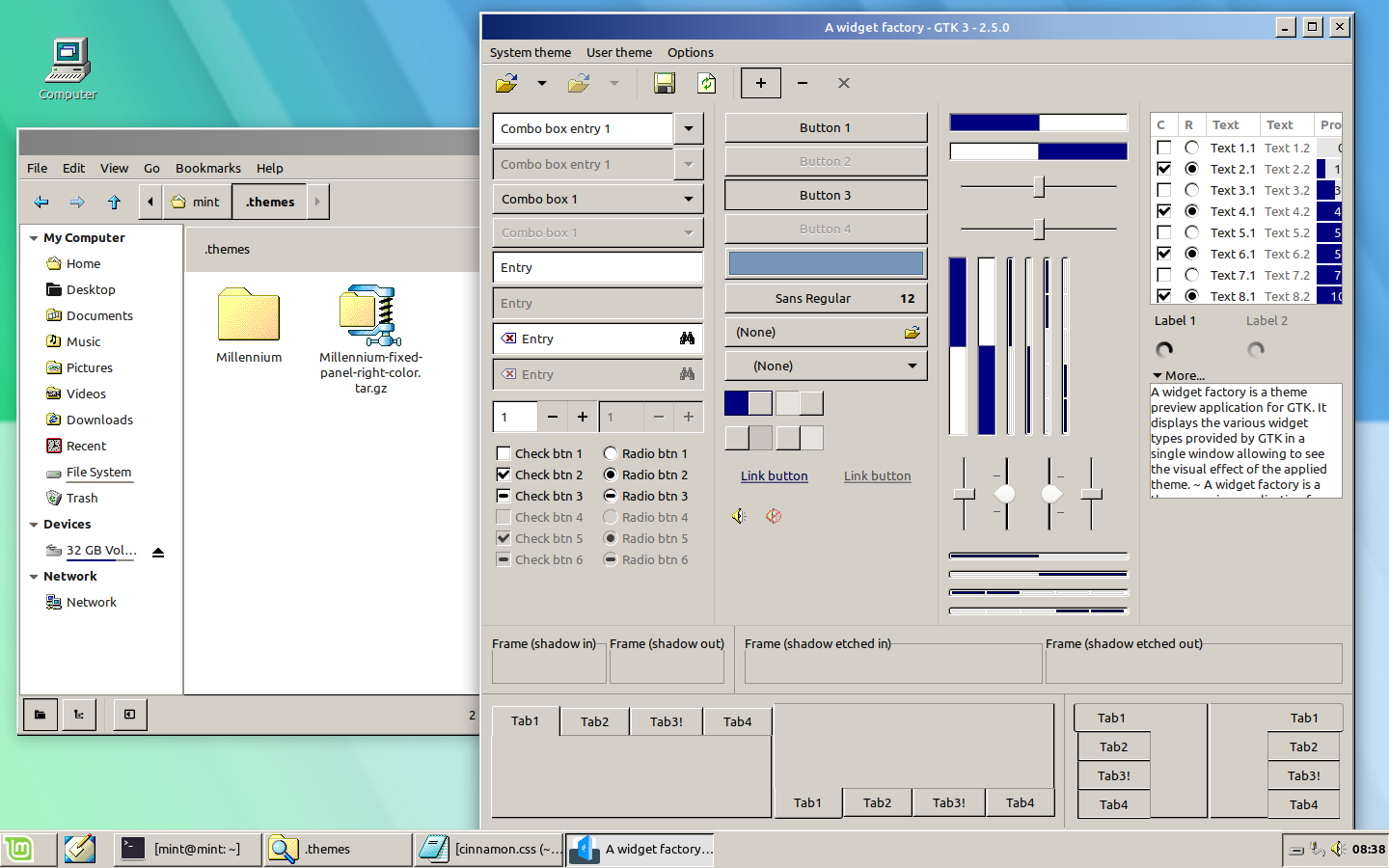Click Button 1
The image size is (1389, 868).
[826, 127]
